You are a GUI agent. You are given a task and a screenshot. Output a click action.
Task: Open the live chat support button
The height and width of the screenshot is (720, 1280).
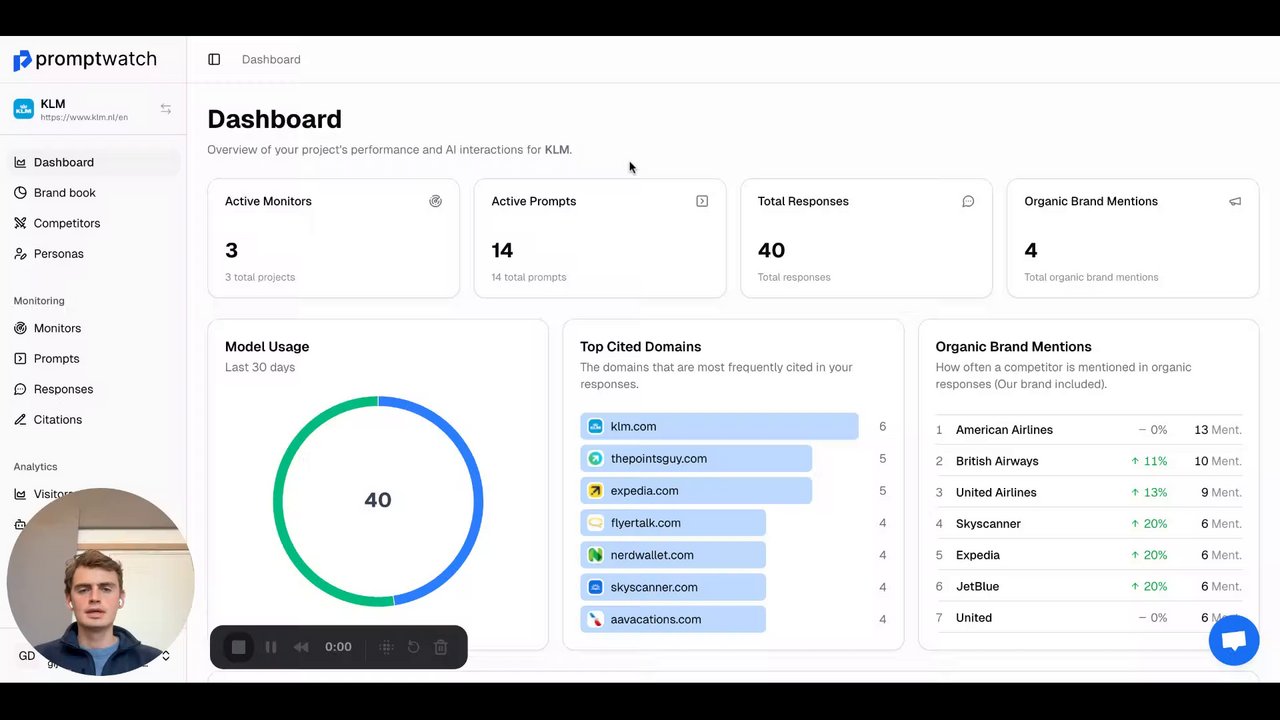coord(1234,640)
